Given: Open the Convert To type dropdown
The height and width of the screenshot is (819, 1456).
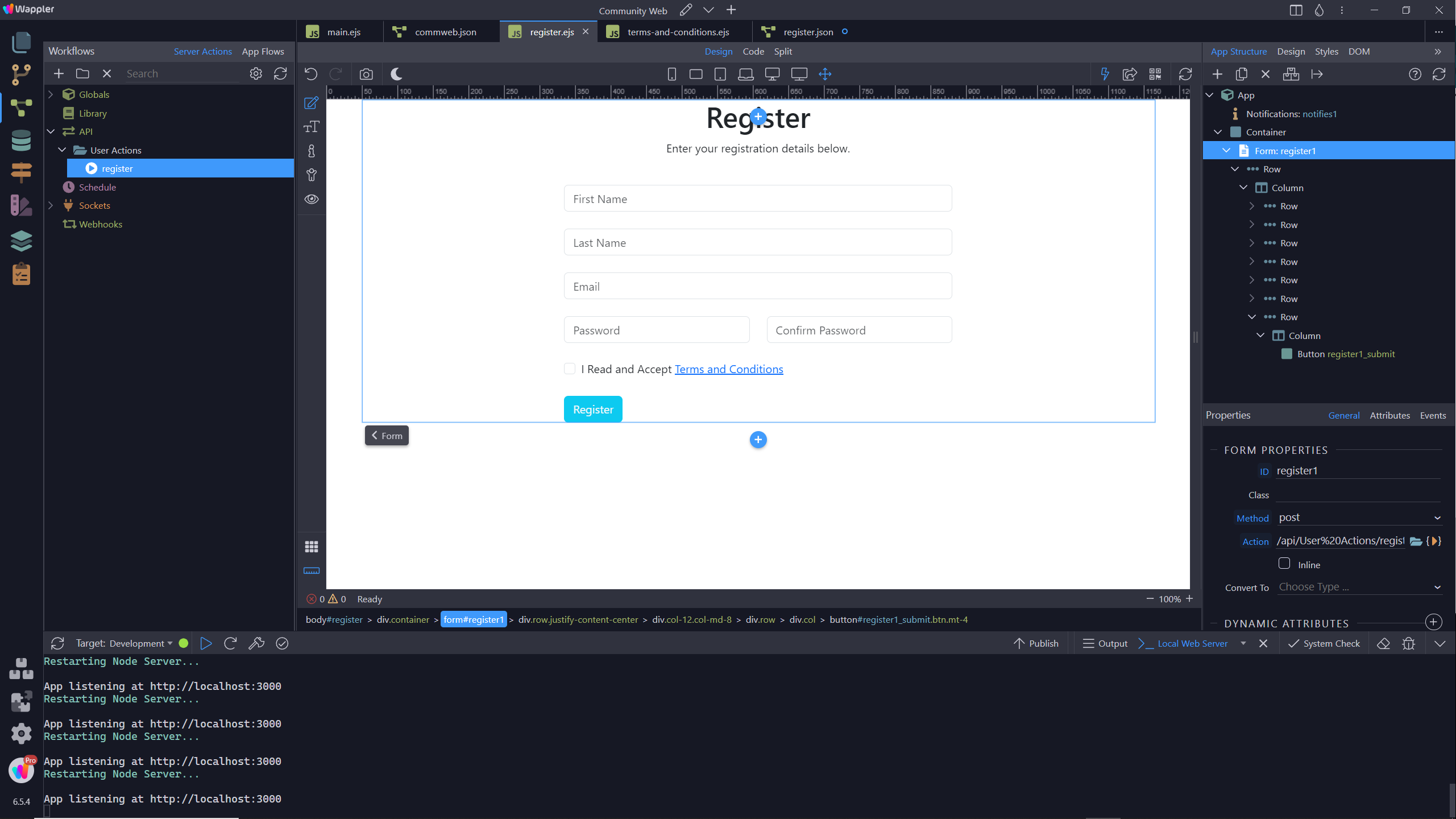Looking at the screenshot, I should click(x=1359, y=586).
